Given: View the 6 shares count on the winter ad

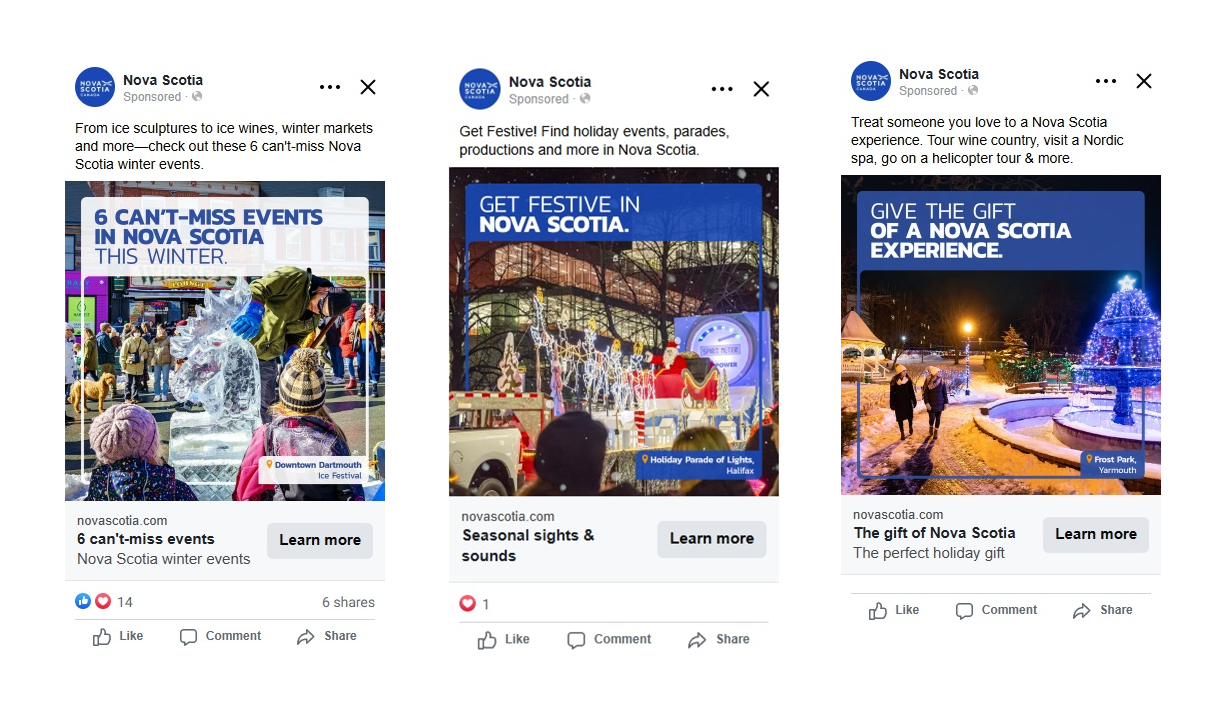Looking at the screenshot, I should 348,602.
